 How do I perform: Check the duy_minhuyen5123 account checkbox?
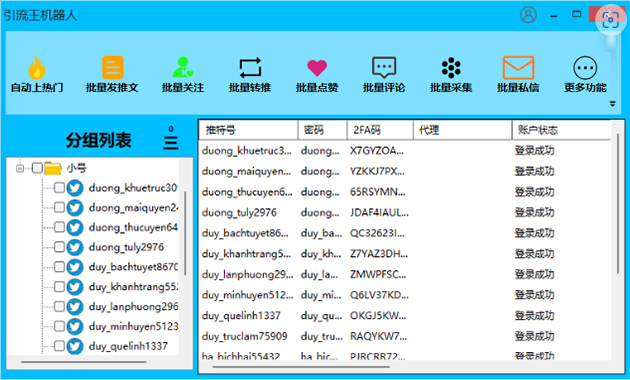[x=59, y=326]
